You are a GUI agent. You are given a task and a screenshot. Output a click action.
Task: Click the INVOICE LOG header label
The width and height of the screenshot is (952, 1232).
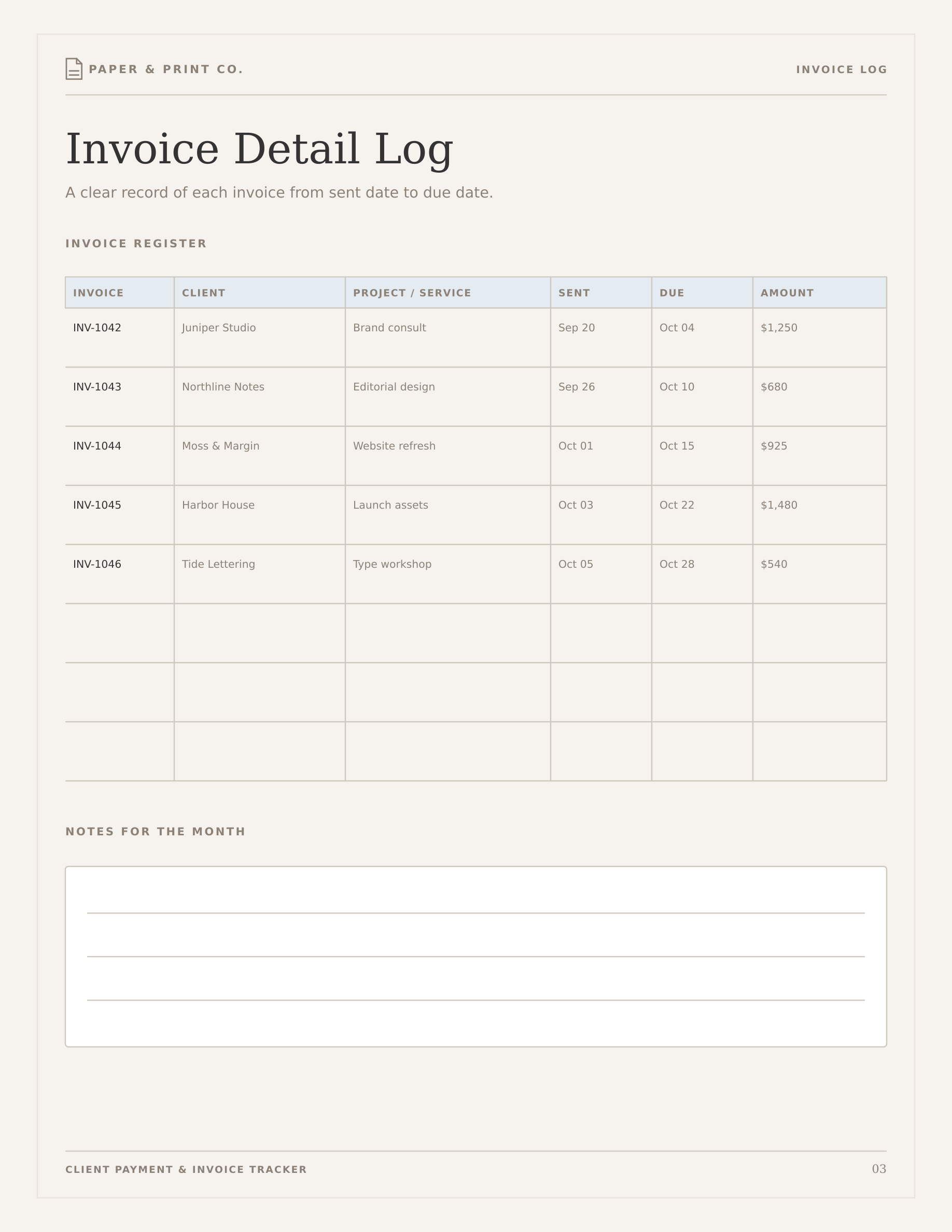(x=841, y=69)
